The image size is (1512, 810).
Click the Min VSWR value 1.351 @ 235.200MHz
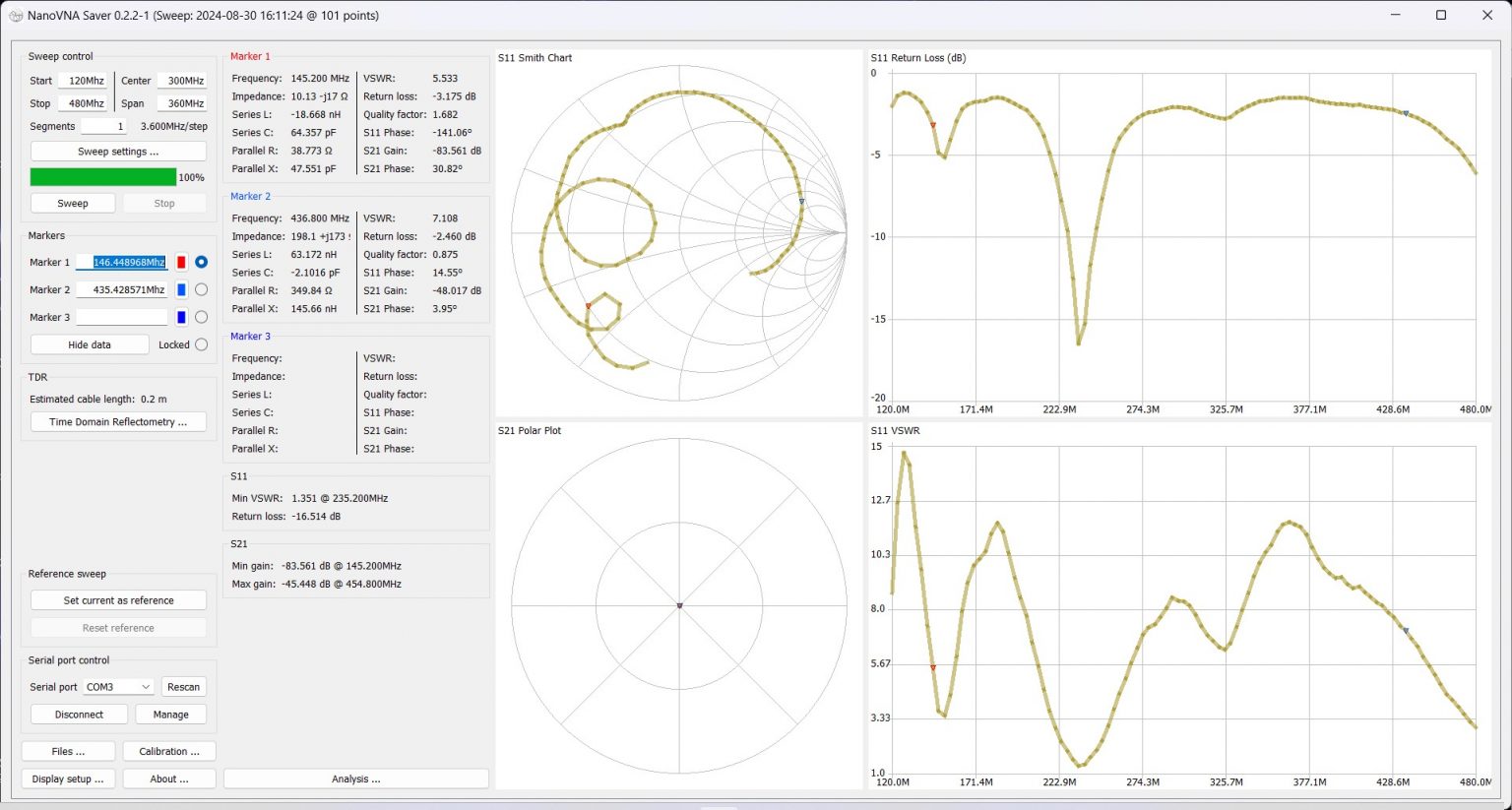(340, 498)
